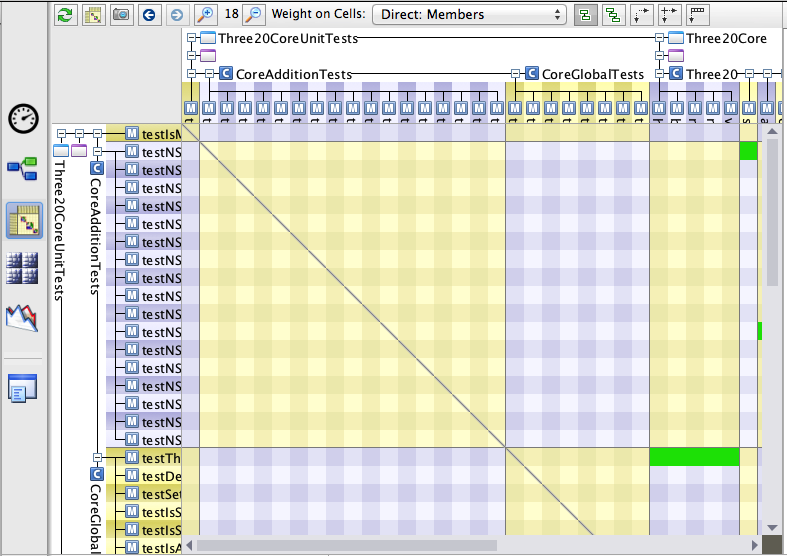Open the trend chart sidebar view
787x556 pixels.
pos(22,318)
